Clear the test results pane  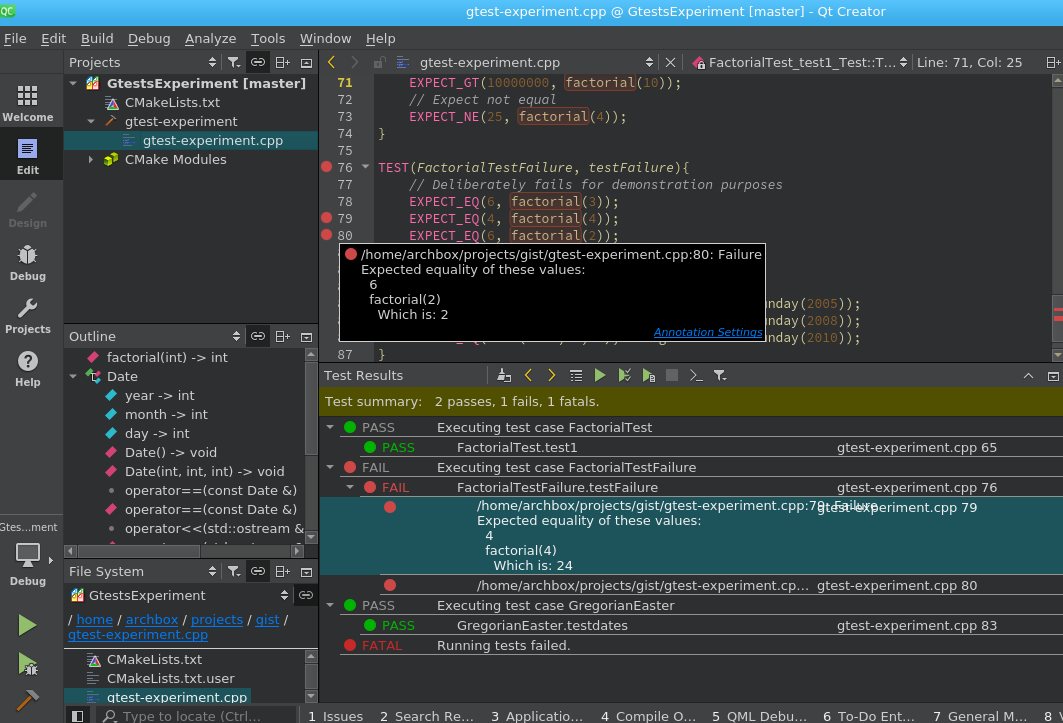coord(504,376)
